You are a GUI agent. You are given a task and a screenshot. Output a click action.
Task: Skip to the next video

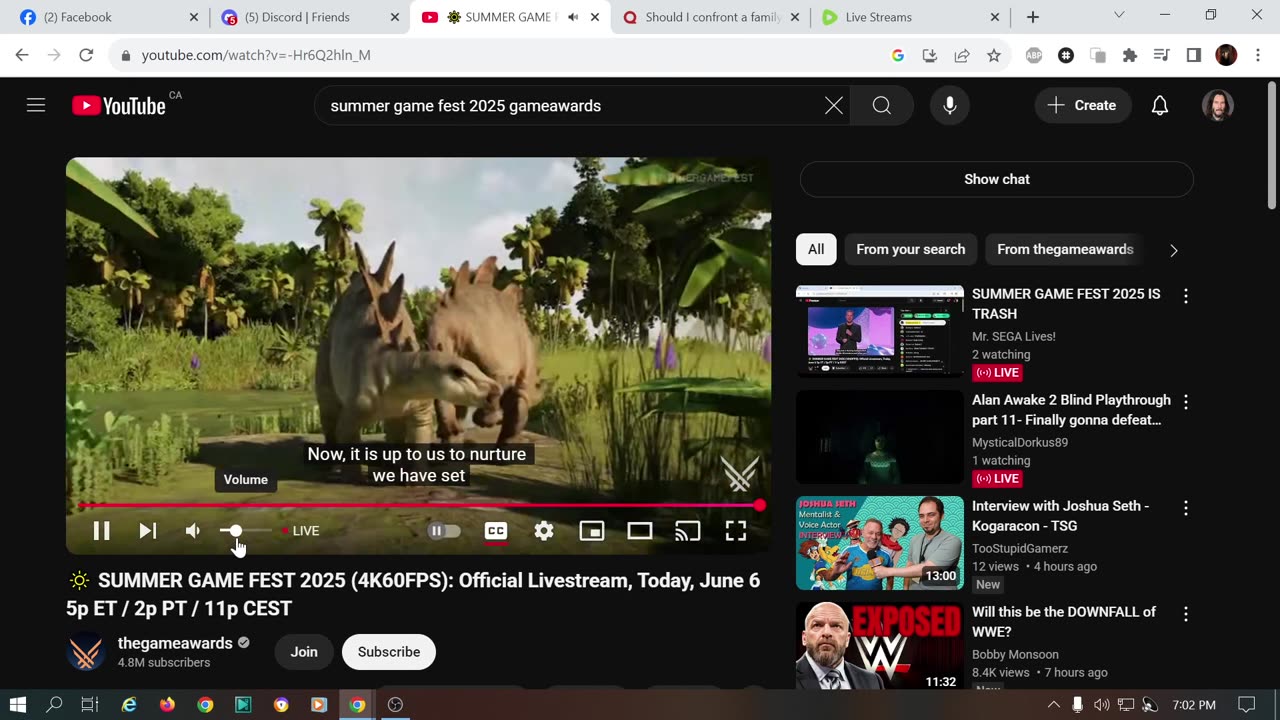click(148, 531)
